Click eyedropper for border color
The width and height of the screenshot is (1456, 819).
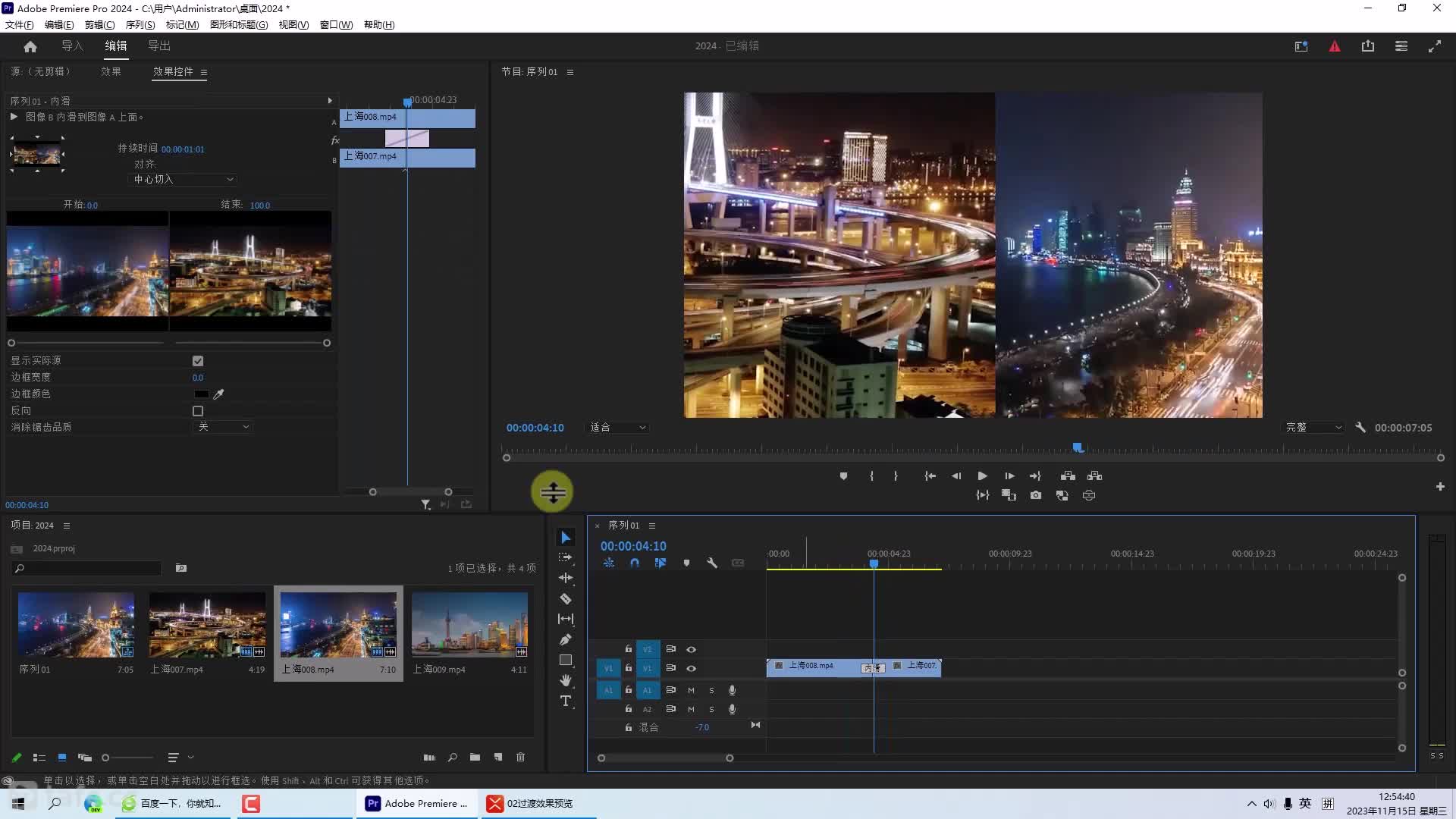pyautogui.click(x=219, y=394)
